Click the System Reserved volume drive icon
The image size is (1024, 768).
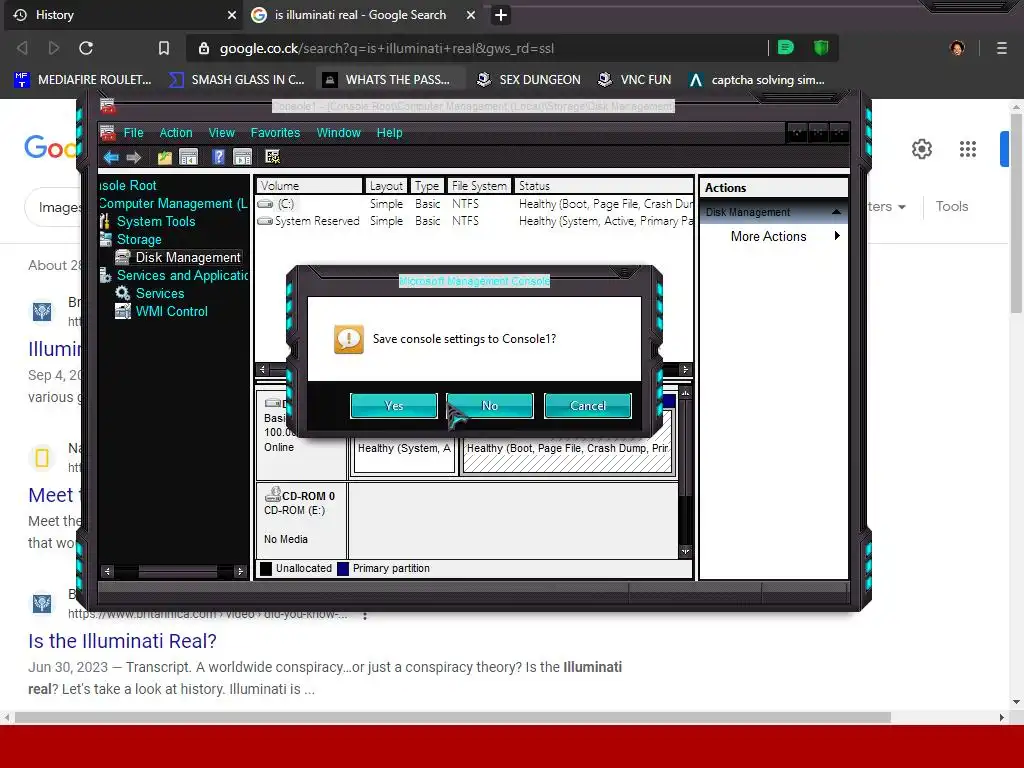point(265,221)
